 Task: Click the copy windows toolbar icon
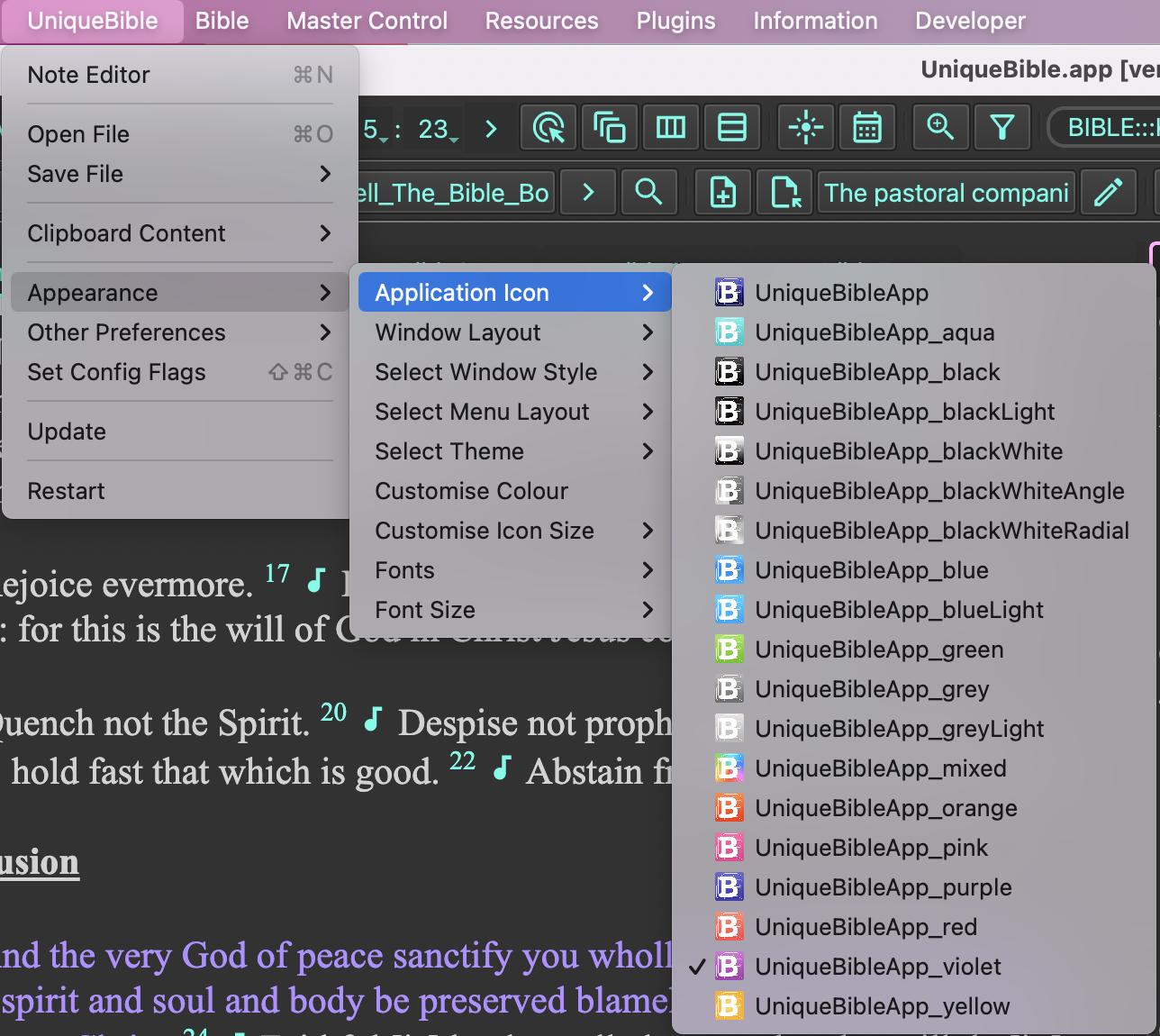tap(610, 128)
